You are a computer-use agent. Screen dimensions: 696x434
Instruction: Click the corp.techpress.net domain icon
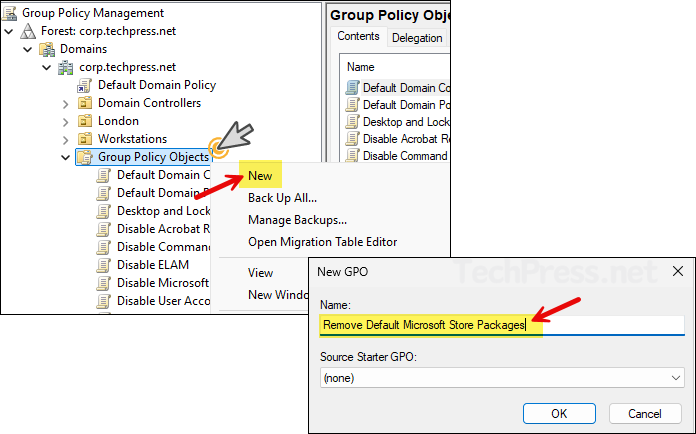66,67
